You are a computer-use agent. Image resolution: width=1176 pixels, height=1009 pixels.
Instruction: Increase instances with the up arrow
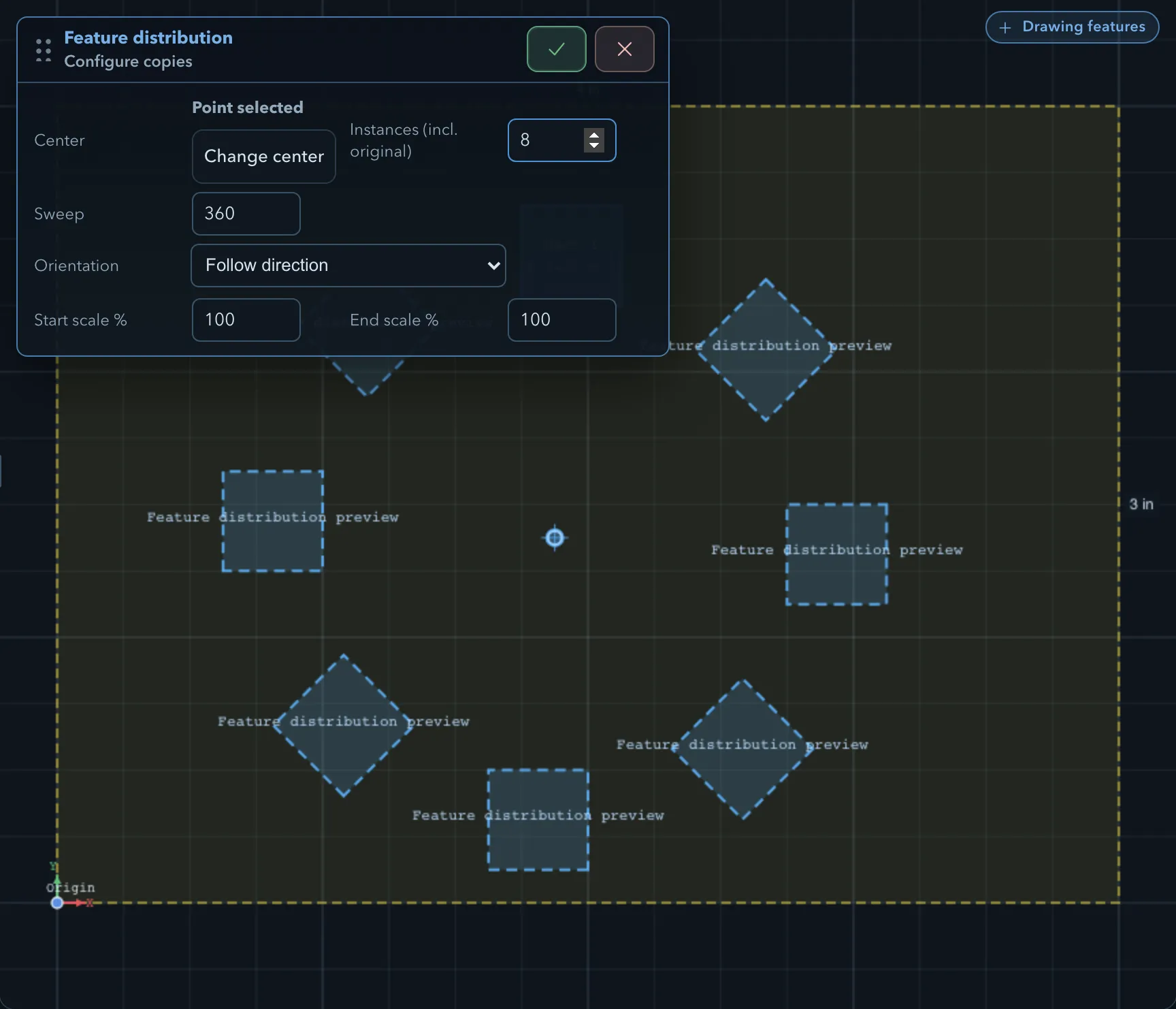click(594, 135)
